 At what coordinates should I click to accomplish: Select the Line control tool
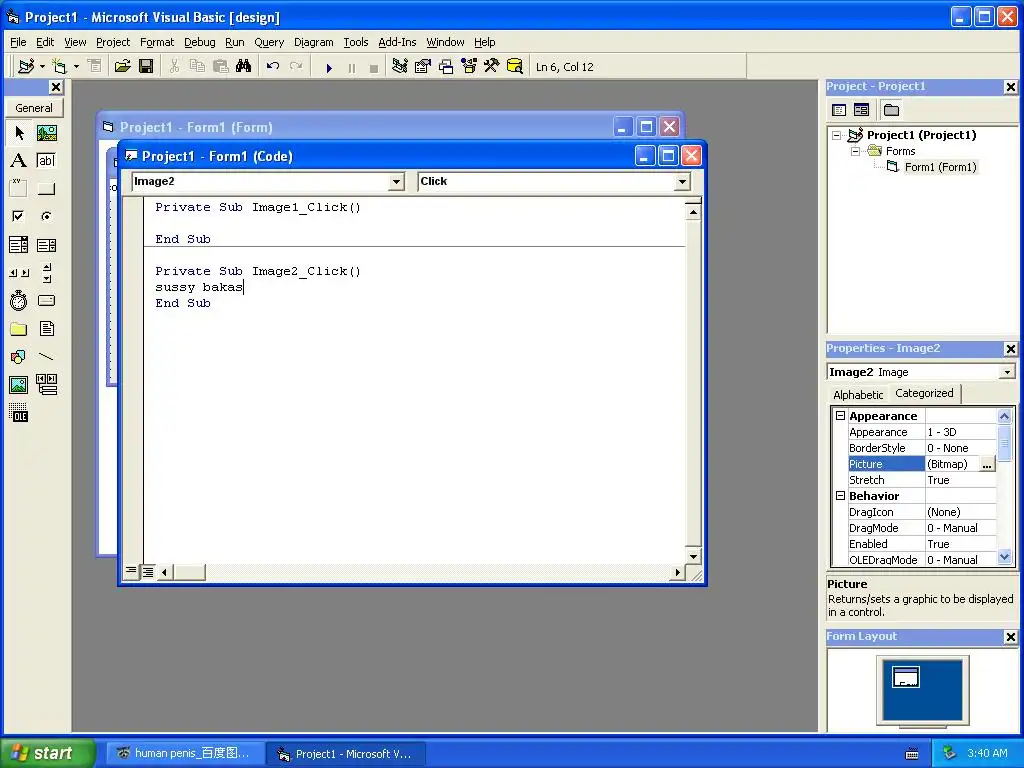click(x=46, y=357)
